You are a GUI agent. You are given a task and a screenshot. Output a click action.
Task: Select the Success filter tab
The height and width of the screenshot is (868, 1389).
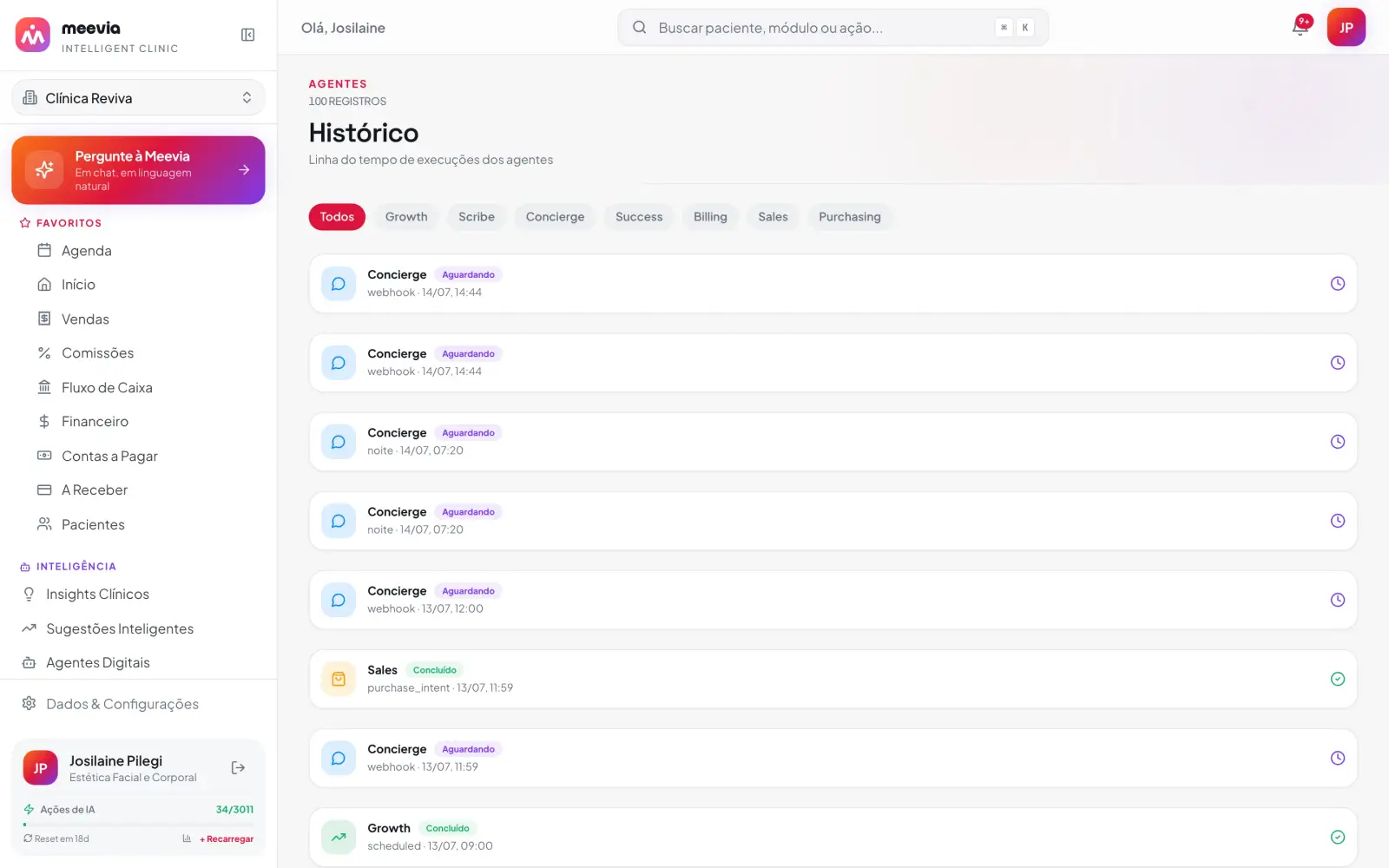(x=639, y=217)
